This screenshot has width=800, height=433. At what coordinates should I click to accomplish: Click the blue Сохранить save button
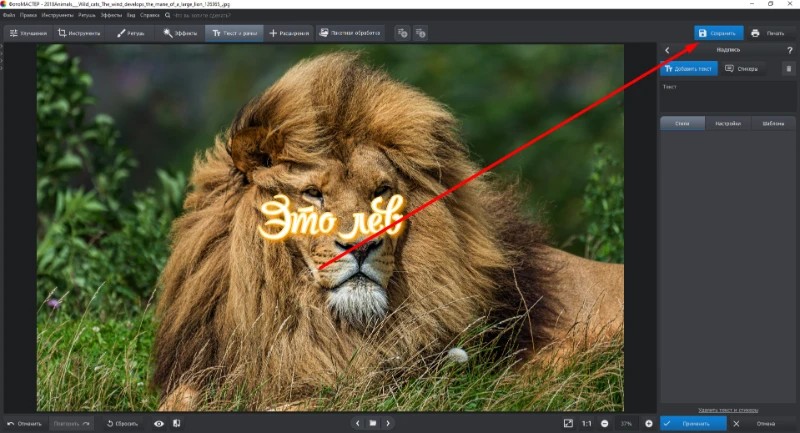tap(718, 33)
